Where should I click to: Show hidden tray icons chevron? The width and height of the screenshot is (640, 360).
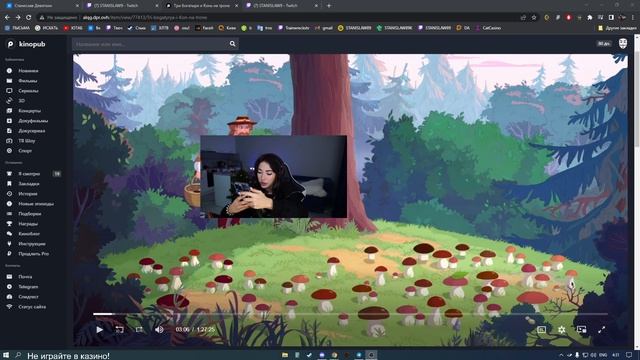(561, 355)
